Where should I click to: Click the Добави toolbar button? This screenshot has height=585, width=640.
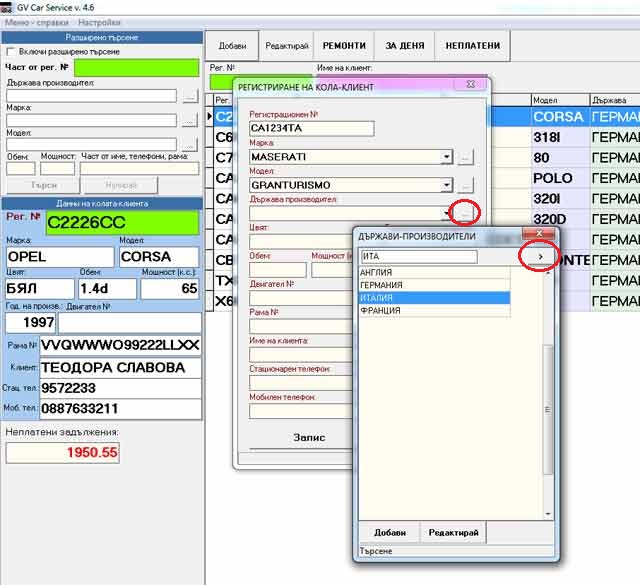click(x=232, y=46)
